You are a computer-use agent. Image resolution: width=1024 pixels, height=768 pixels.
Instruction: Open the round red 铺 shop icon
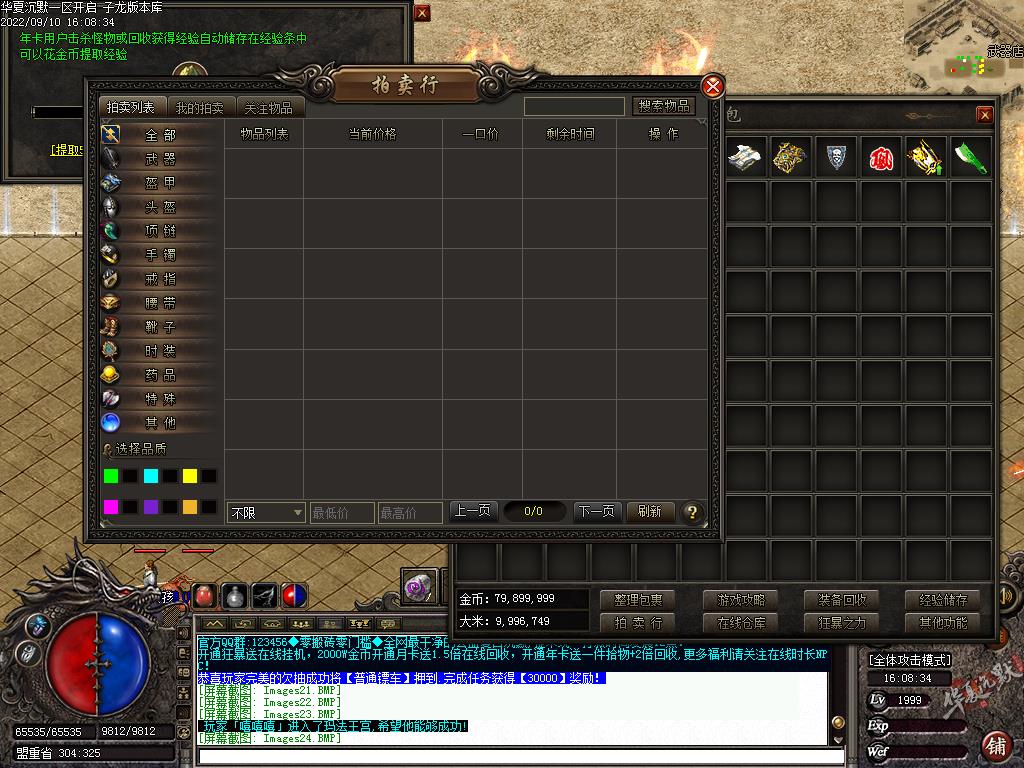coord(997,744)
